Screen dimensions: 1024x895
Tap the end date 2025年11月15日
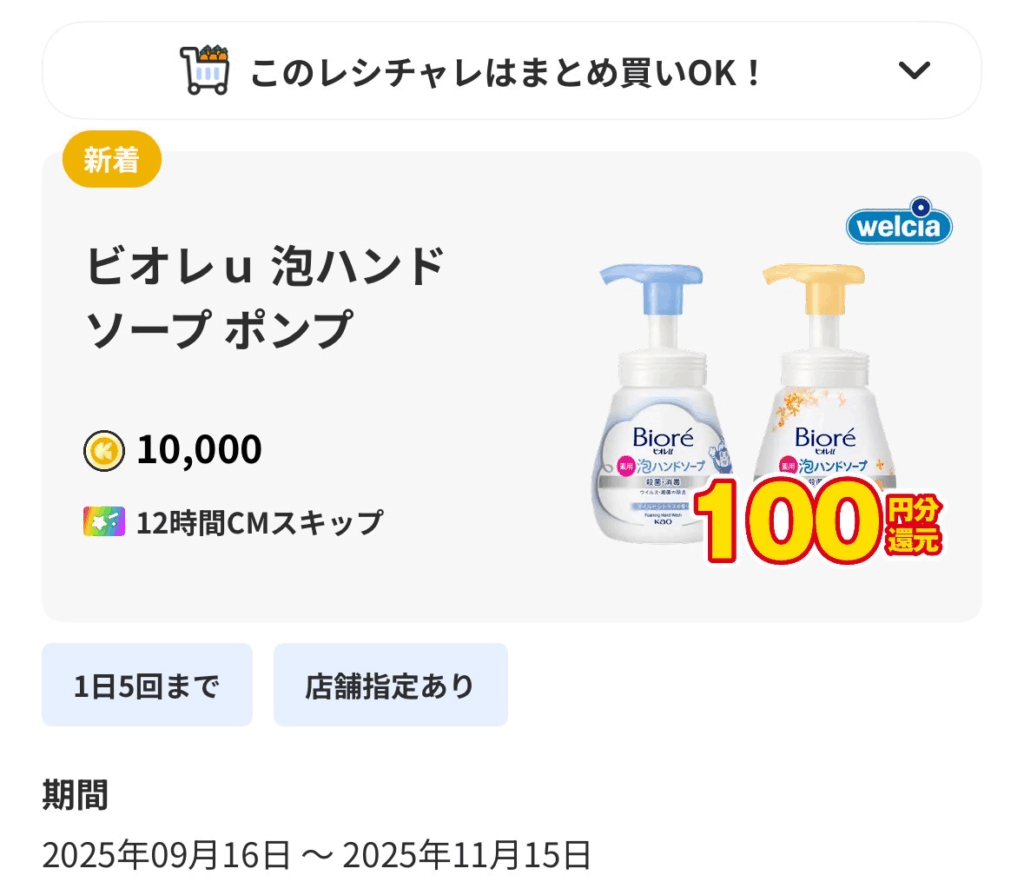(467, 855)
